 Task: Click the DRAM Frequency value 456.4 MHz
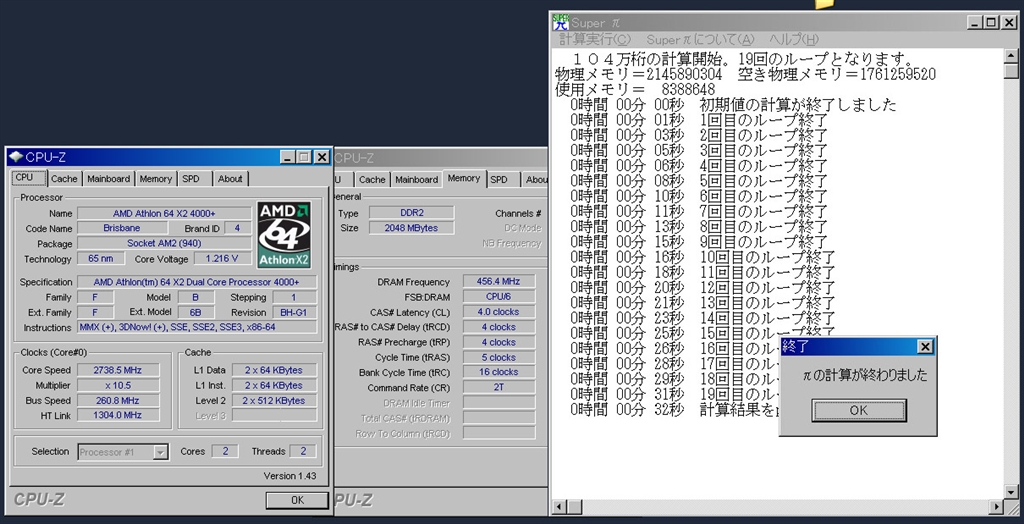[x=499, y=282]
